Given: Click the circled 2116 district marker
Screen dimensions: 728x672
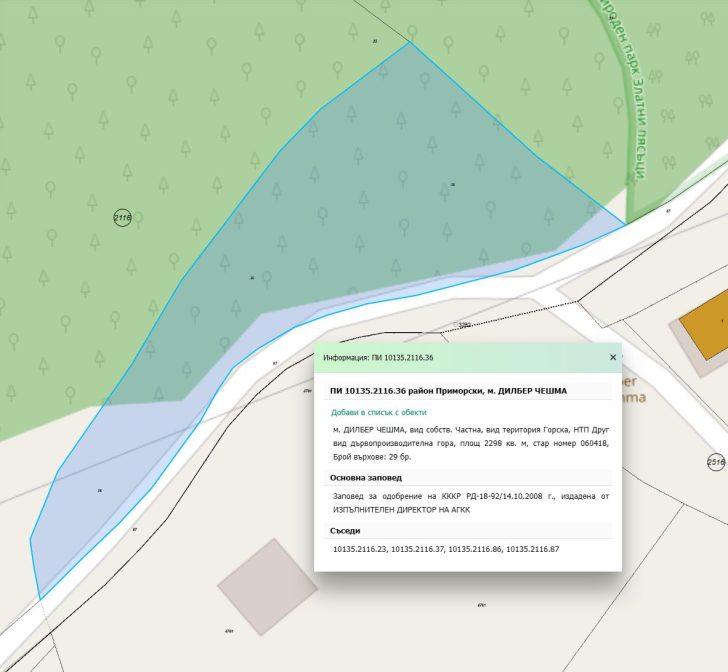Looking at the screenshot, I should tap(122, 217).
